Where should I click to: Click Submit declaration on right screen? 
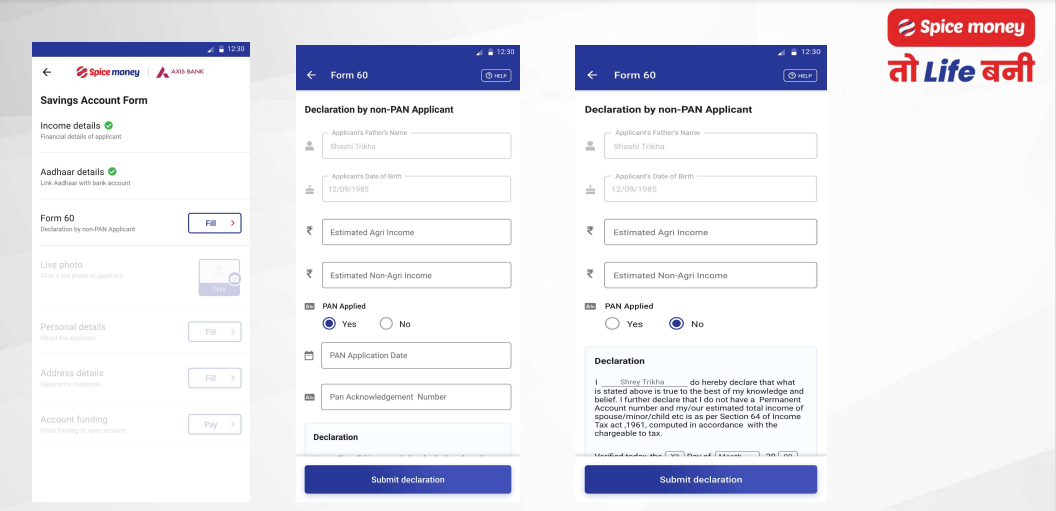coord(700,479)
